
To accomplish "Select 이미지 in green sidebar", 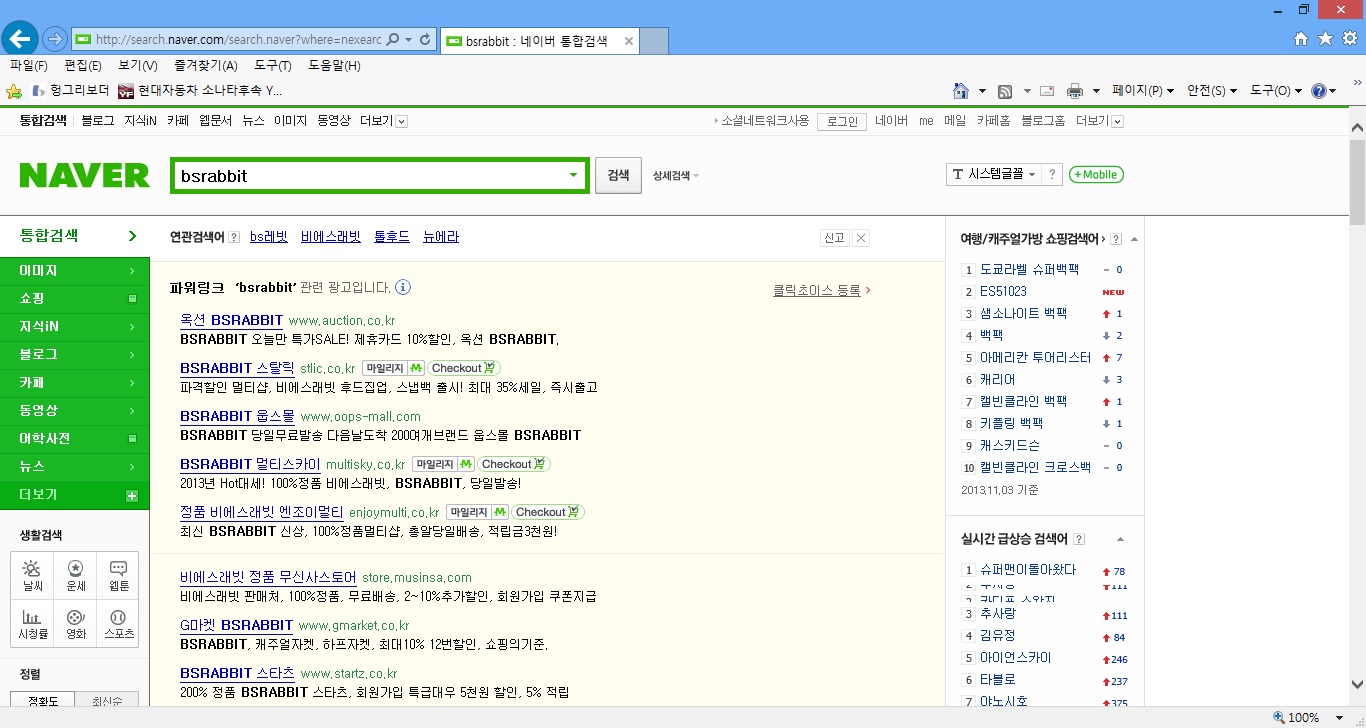I will pos(75,271).
